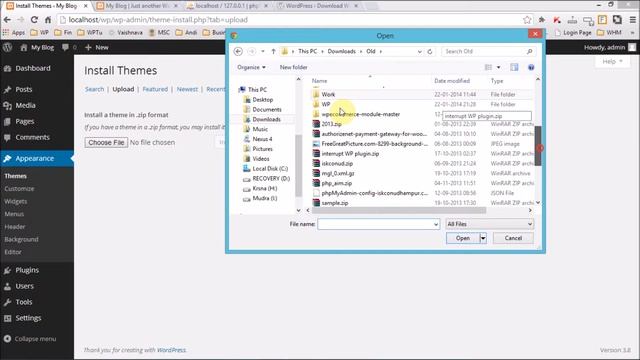
Task: Open the Apps bookmark shortcut
Action: pos(14,32)
